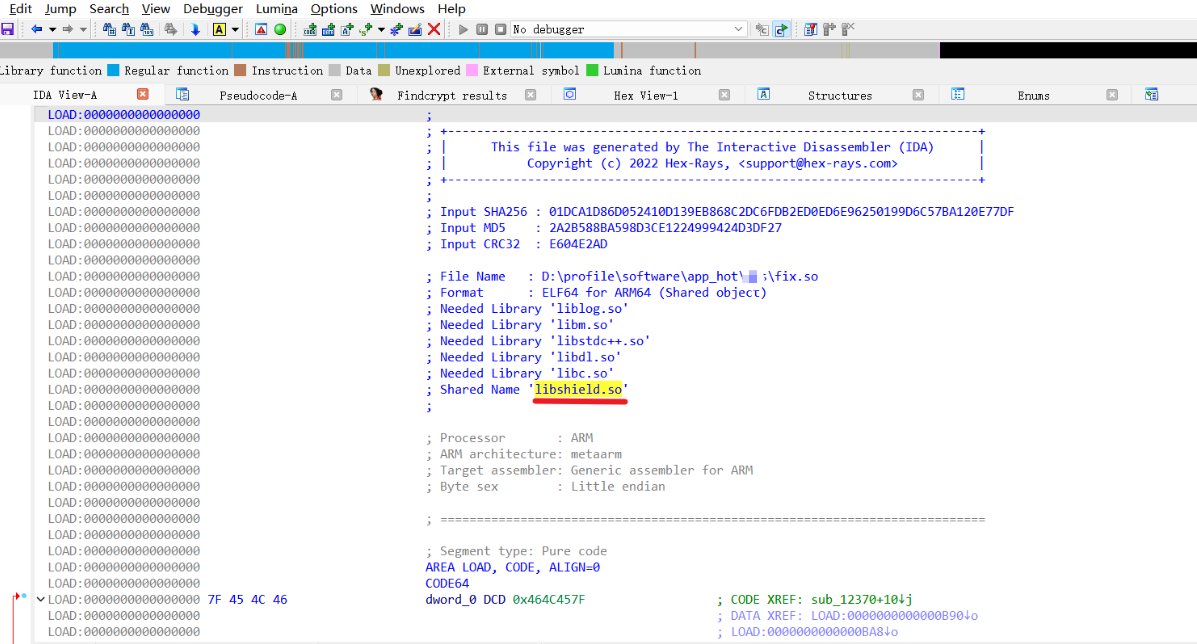Image resolution: width=1197 pixels, height=644 pixels.
Task: Click the green circle icon
Action: (280, 29)
